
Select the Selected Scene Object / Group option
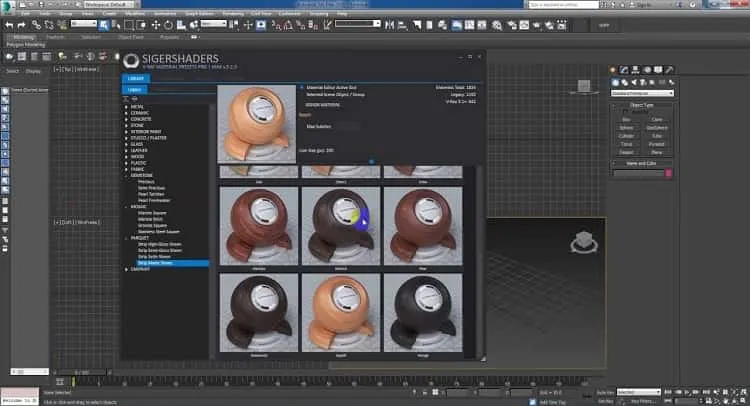335,94
